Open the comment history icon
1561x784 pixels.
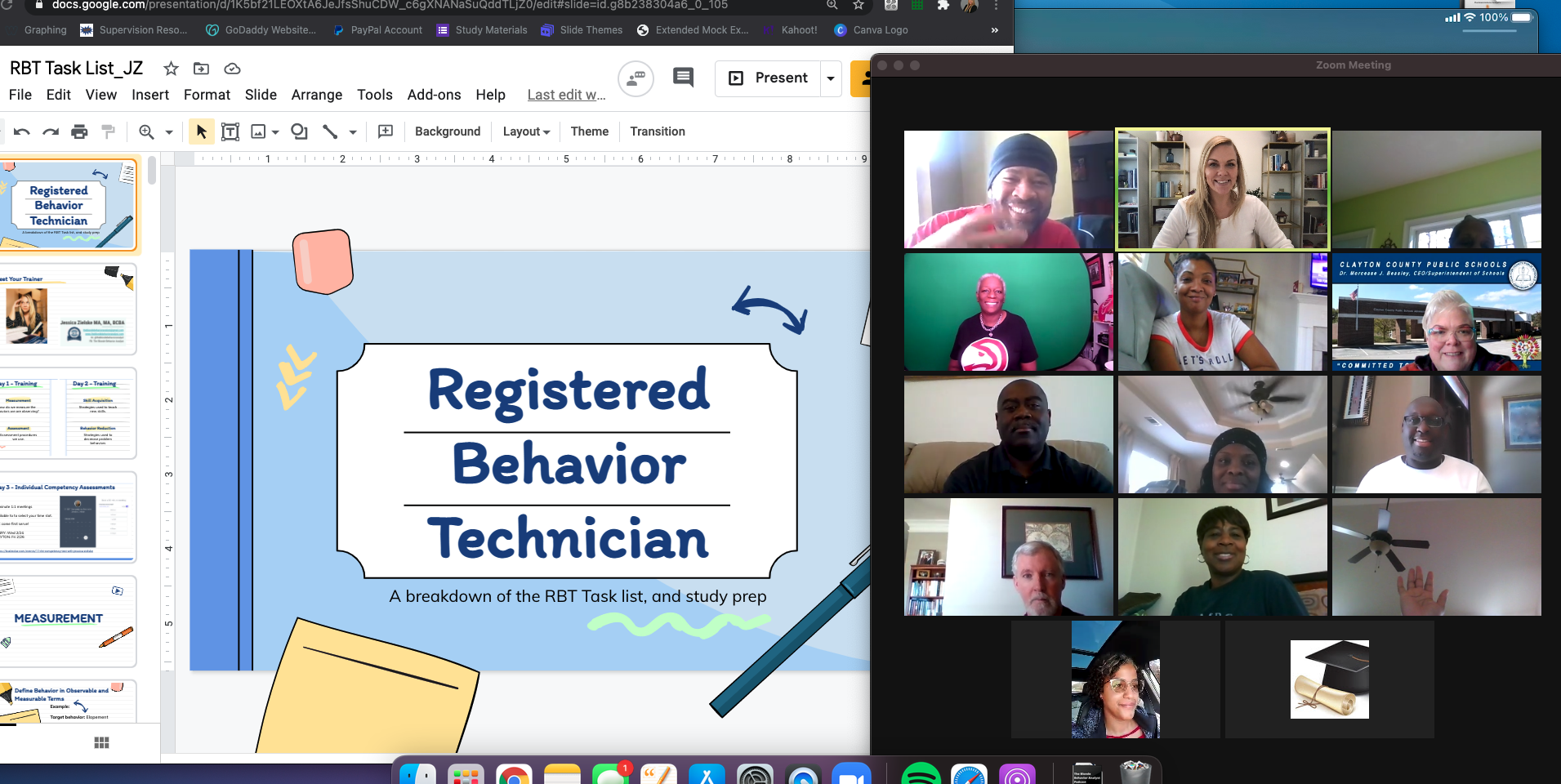pyautogui.click(x=683, y=78)
